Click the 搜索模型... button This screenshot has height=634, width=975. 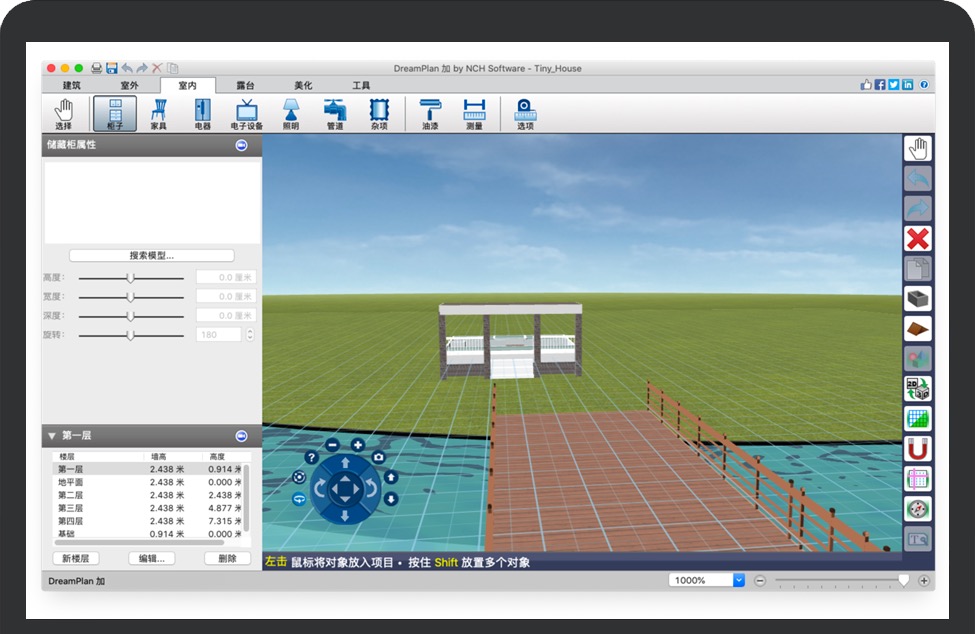tap(151, 256)
